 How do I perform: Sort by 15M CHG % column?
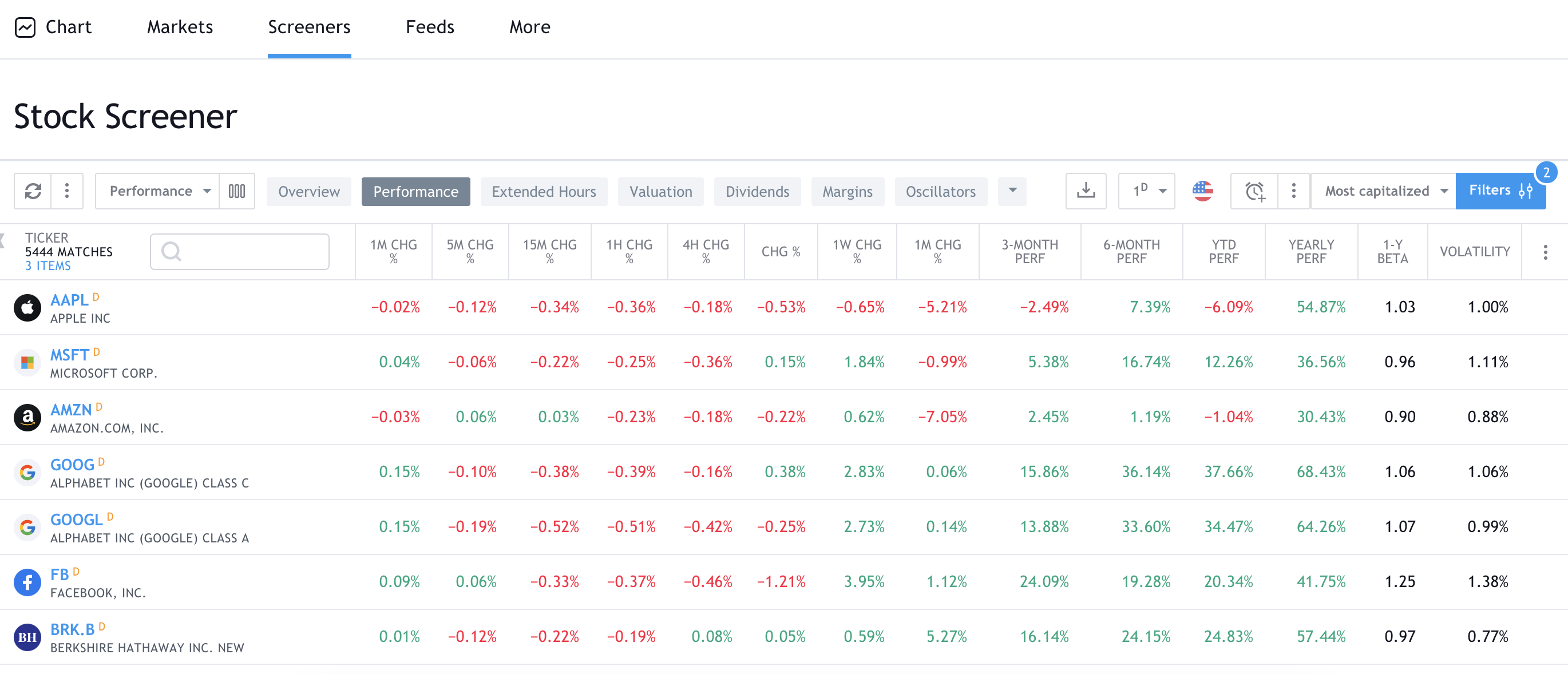click(549, 252)
